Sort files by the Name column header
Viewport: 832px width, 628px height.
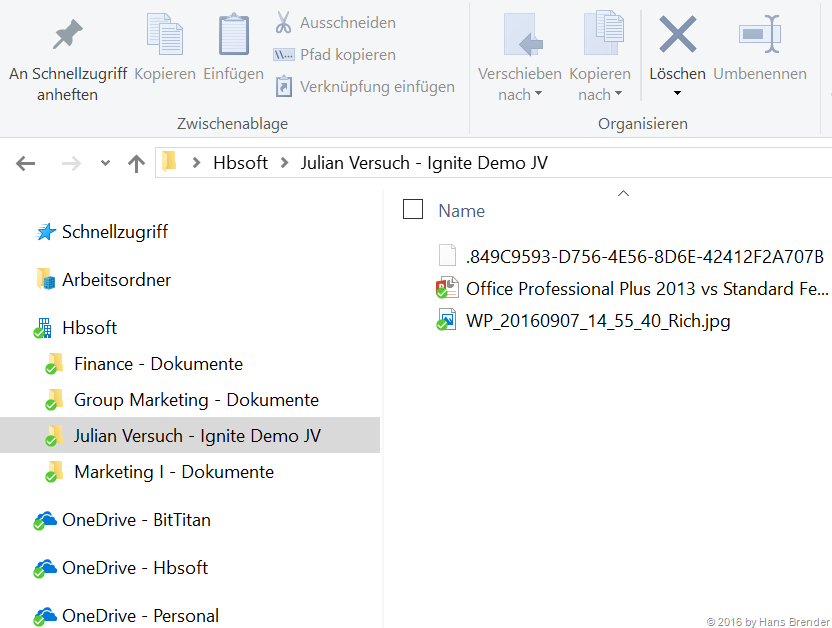click(x=461, y=211)
